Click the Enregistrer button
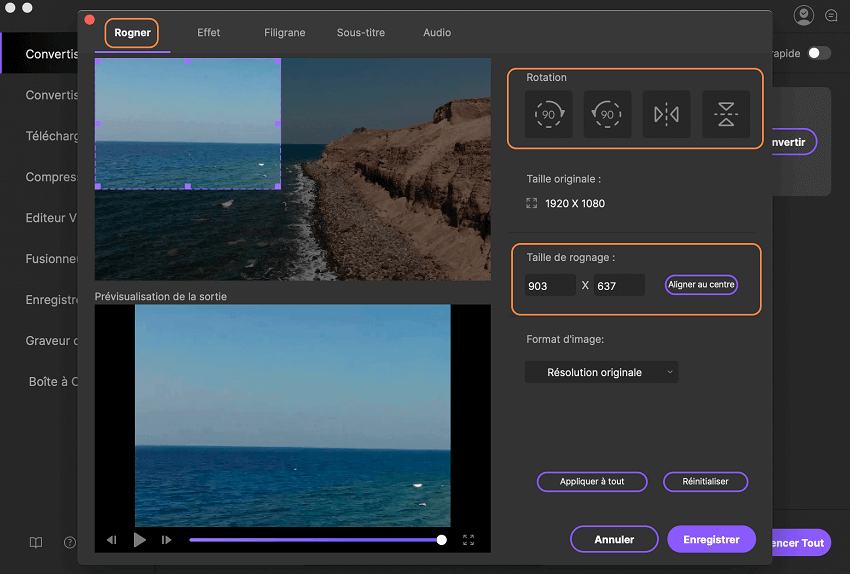Viewport: 850px width, 574px height. (x=711, y=539)
